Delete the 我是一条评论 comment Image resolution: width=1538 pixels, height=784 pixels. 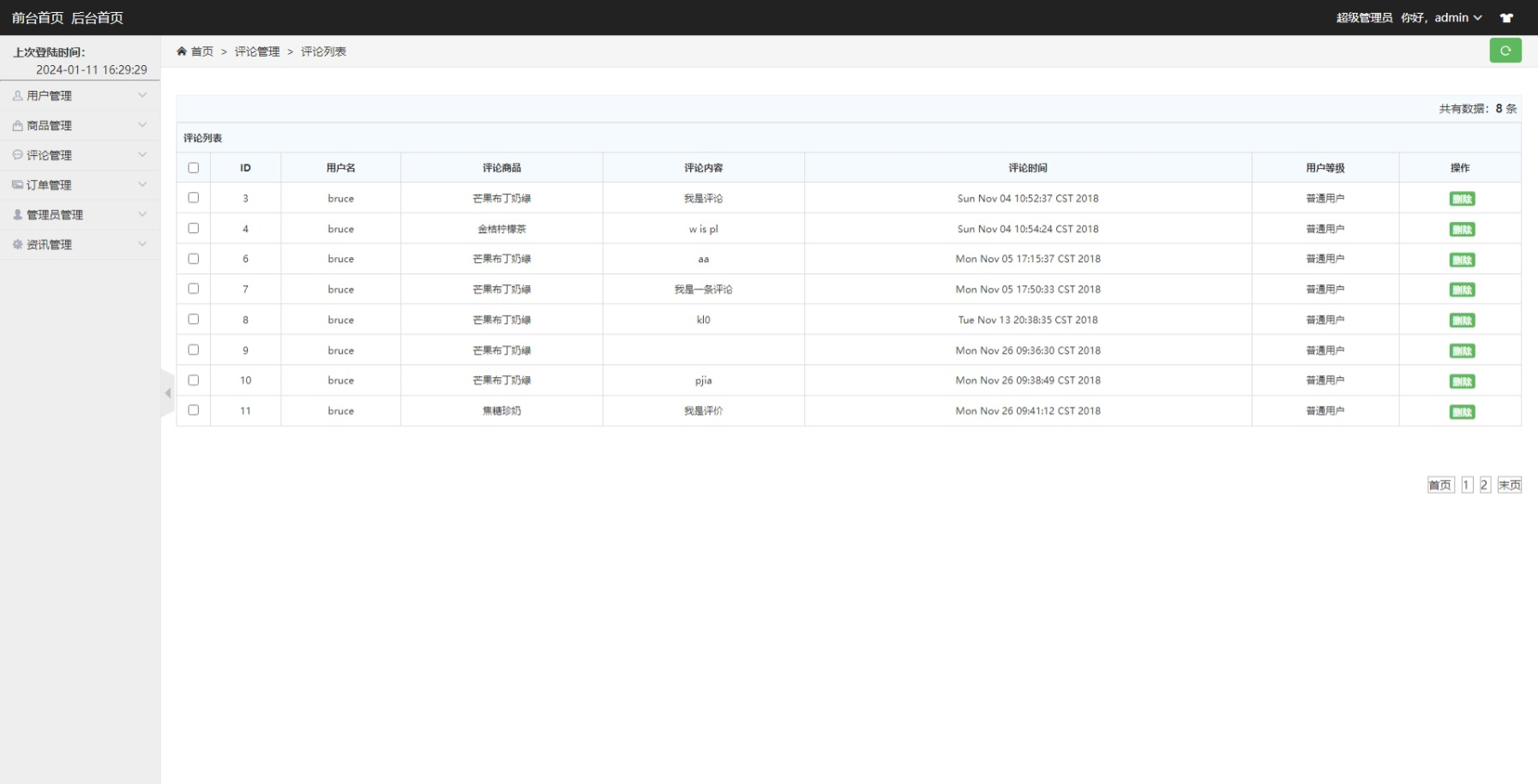[1462, 290]
